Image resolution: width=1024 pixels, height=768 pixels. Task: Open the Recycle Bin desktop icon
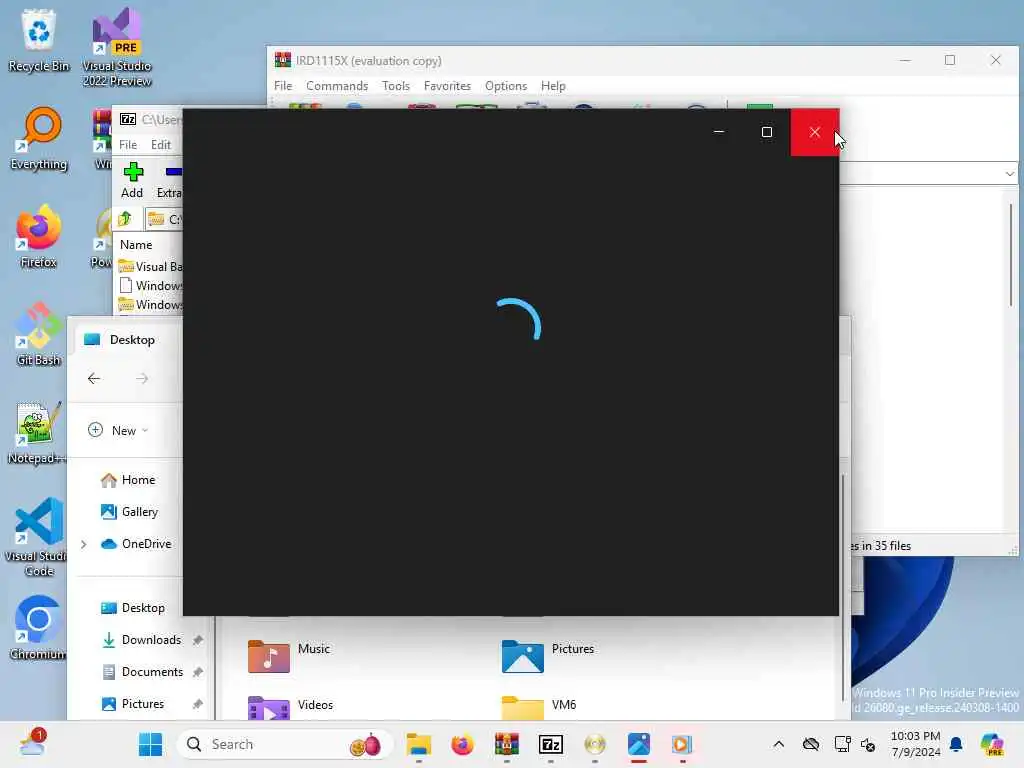39,40
